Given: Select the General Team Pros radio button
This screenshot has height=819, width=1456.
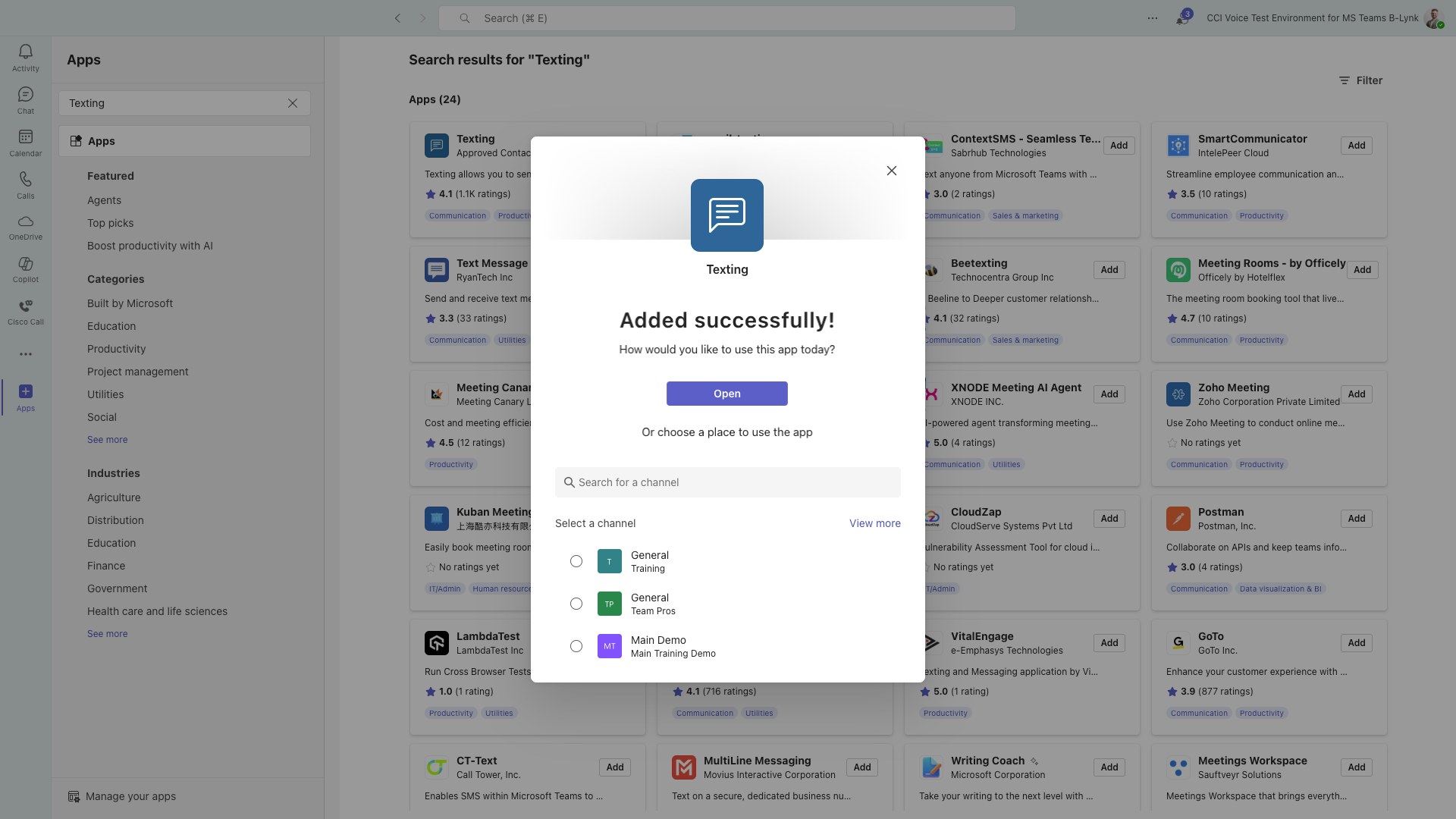Looking at the screenshot, I should tap(576, 604).
